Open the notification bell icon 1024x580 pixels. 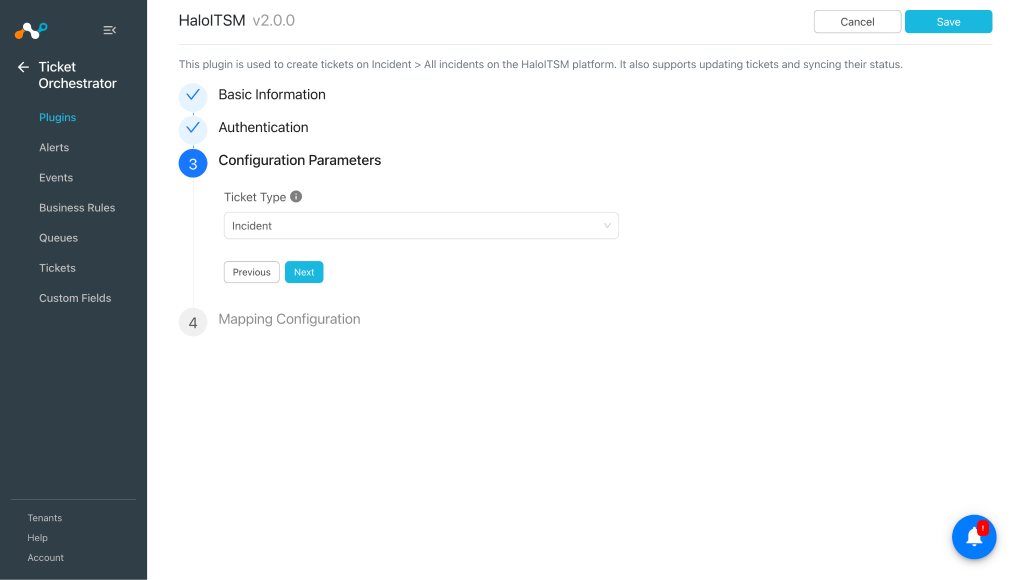pos(974,537)
